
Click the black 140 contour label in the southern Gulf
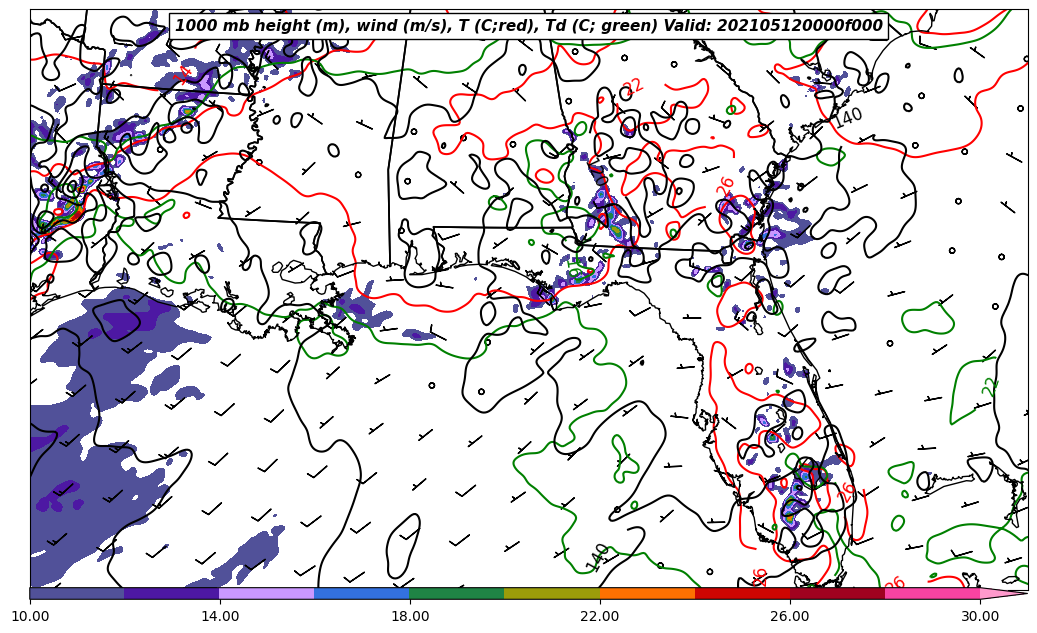597,557
